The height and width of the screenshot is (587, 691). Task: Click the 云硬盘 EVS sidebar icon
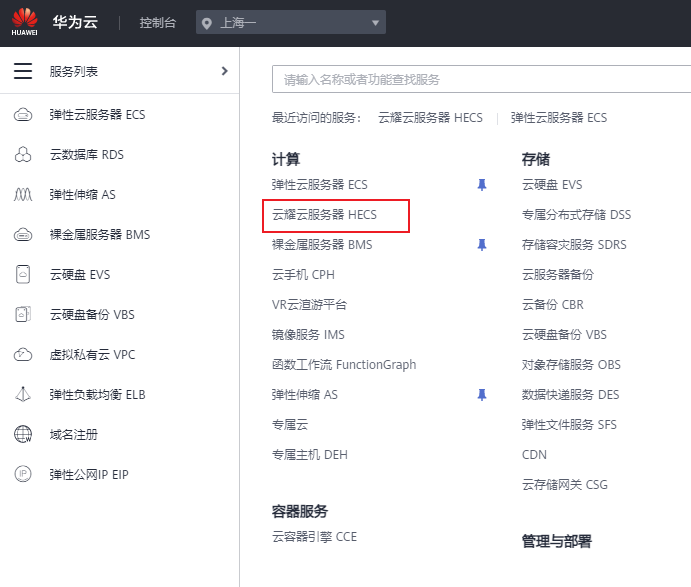click(x=23, y=274)
